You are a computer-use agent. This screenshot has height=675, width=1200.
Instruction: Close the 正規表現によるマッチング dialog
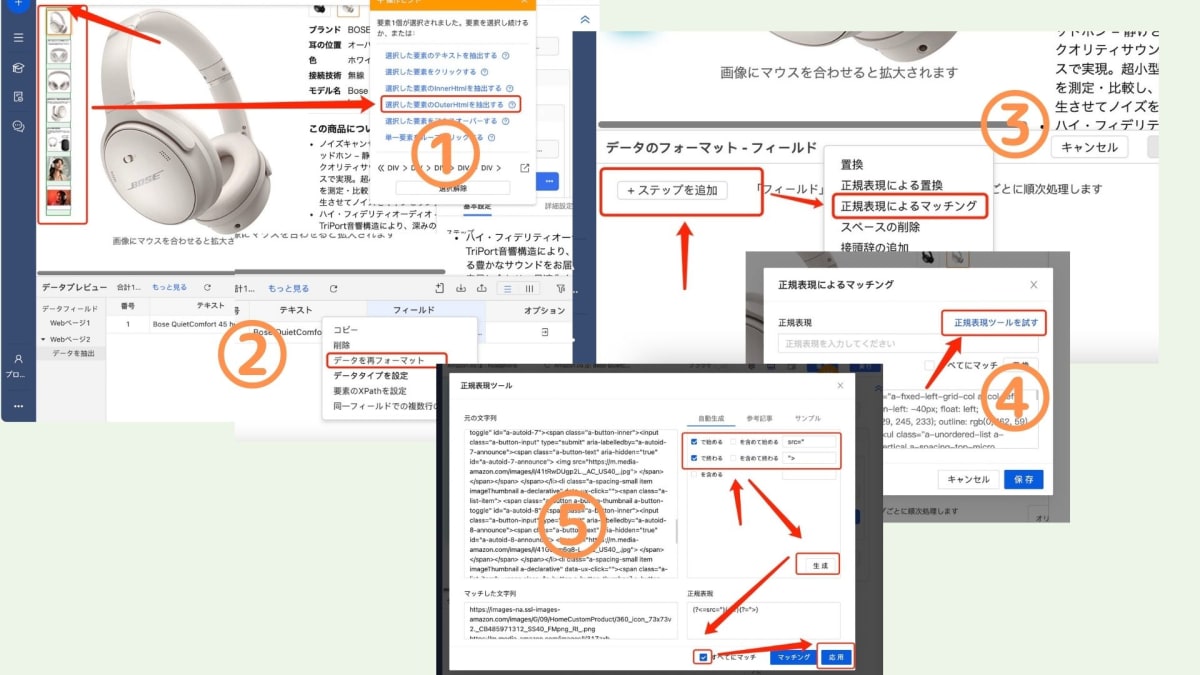click(x=1034, y=285)
